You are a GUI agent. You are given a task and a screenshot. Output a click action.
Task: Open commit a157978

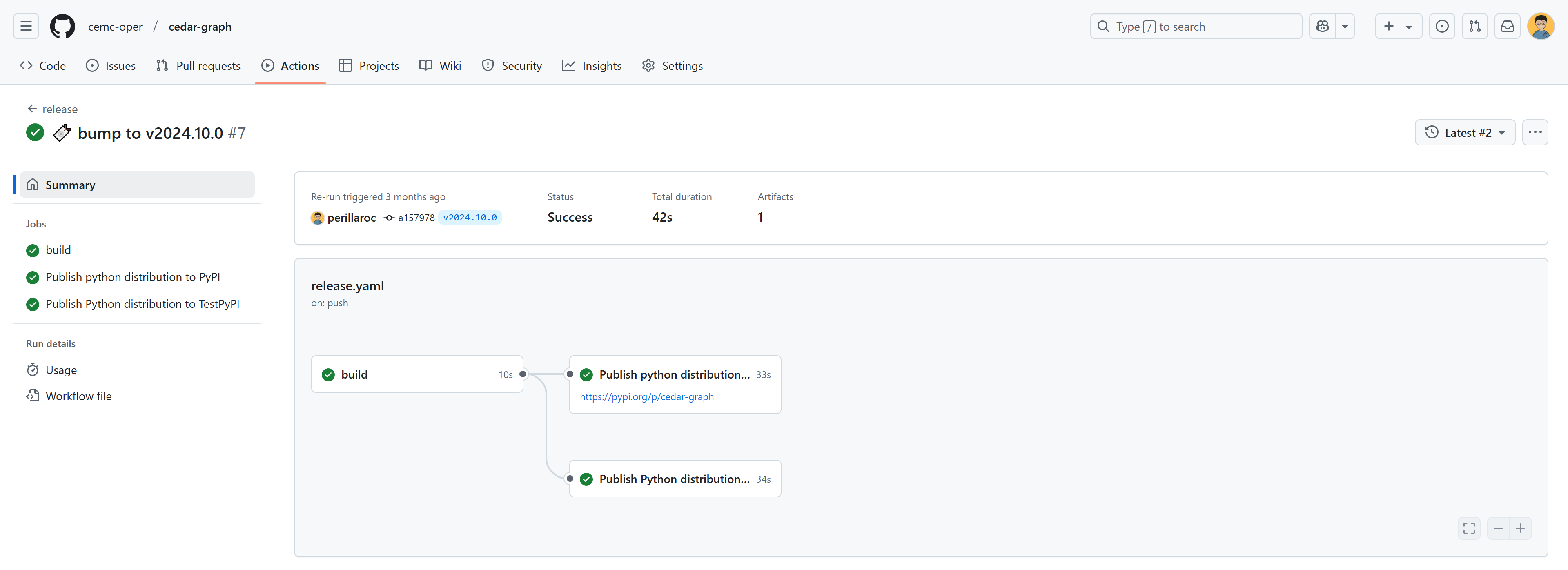[416, 217]
